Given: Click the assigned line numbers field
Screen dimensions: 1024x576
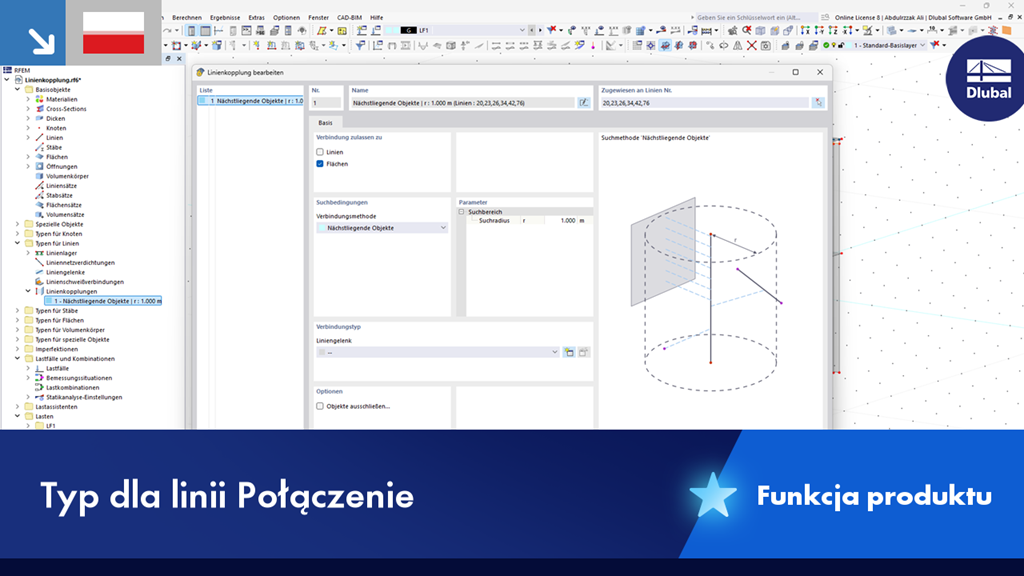Looking at the screenshot, I should pos(705,103).
